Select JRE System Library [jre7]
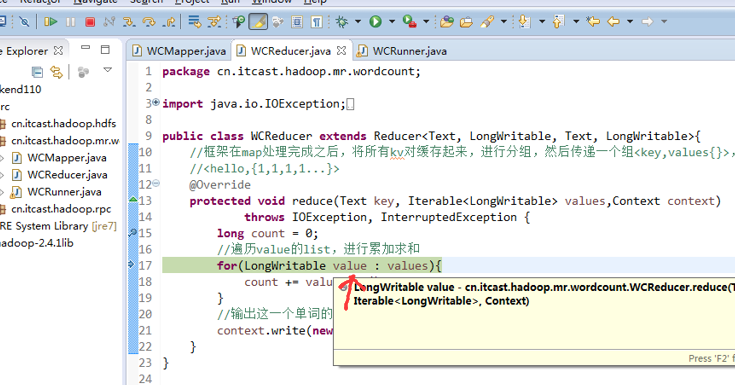The width and height of the screenshot is (735, 385). 58,226
